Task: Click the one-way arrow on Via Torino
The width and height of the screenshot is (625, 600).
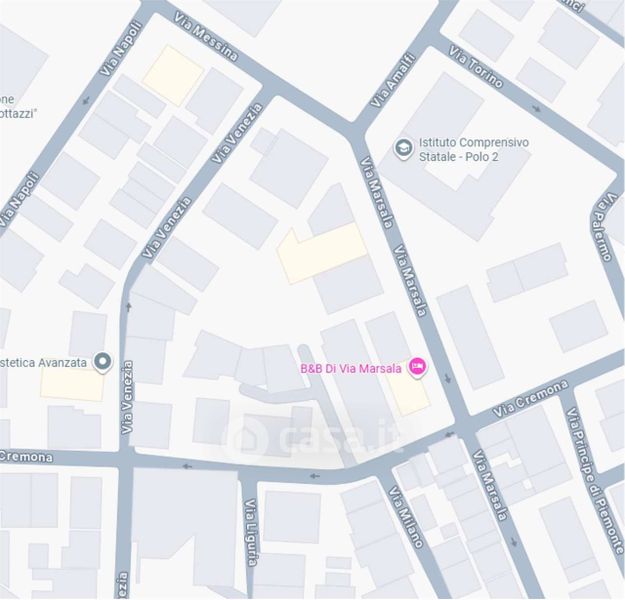Action: point(537,108)
